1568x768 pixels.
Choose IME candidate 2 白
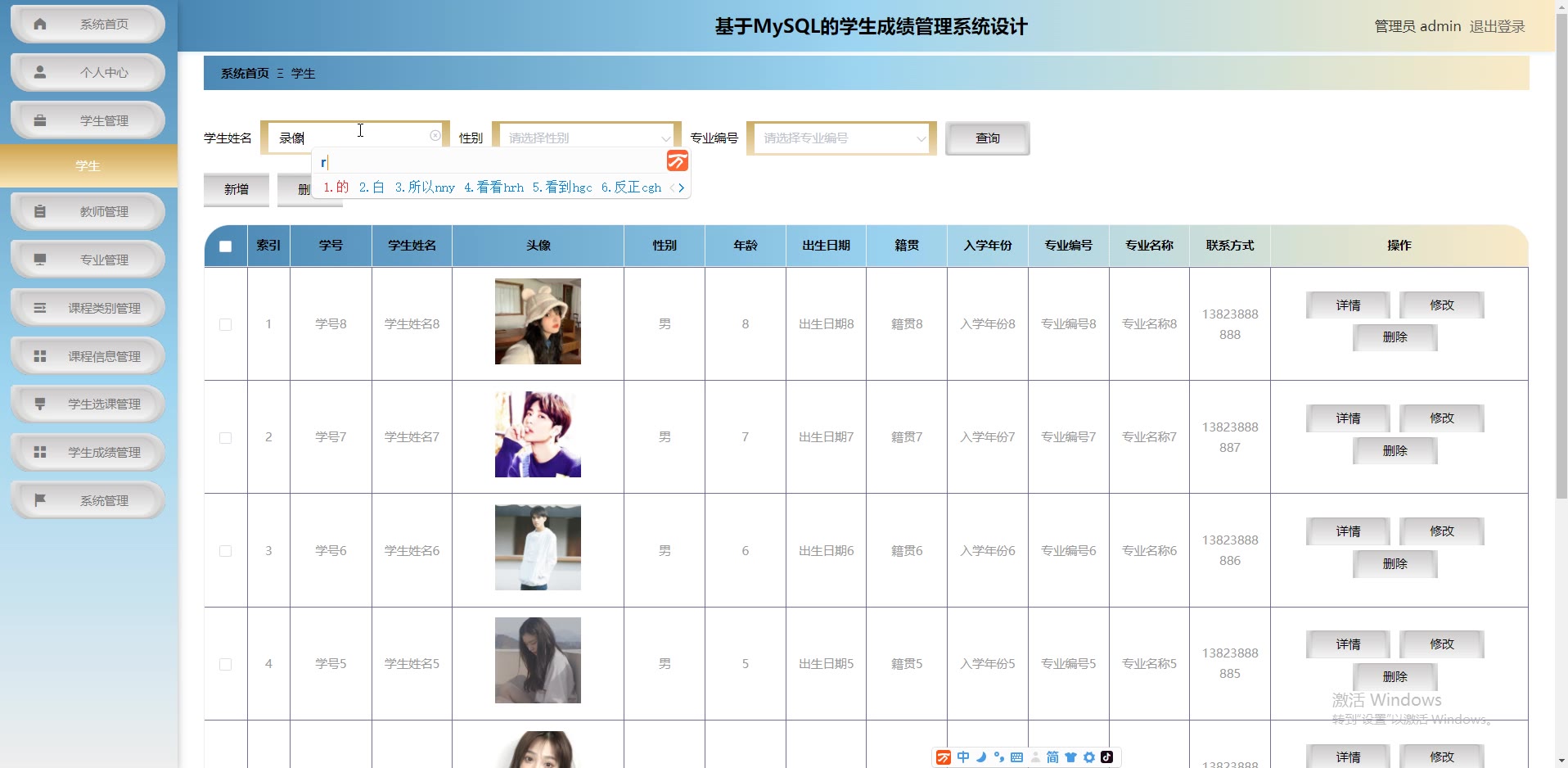point(372,187)
